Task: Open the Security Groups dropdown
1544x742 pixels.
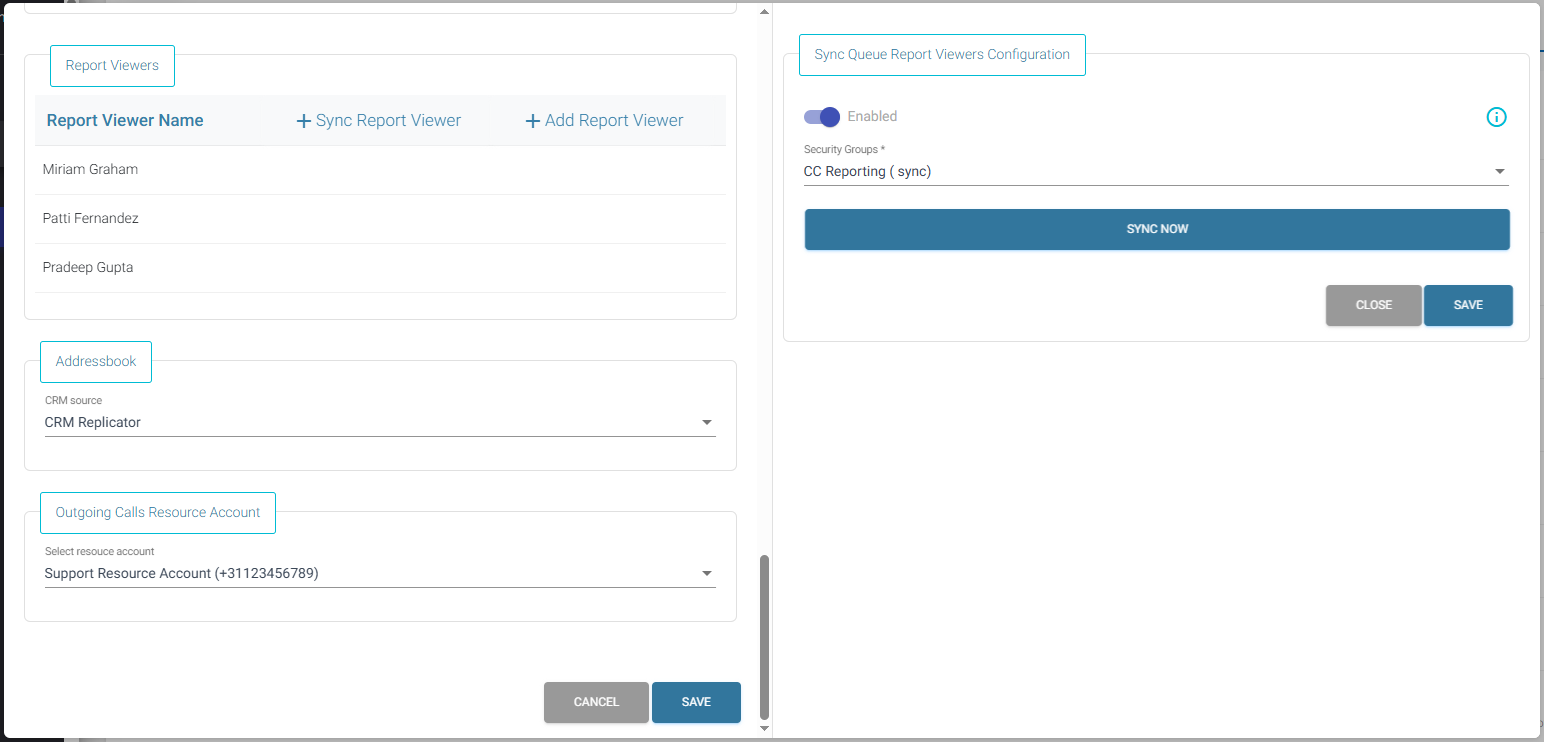Action: coord(1155,172)
